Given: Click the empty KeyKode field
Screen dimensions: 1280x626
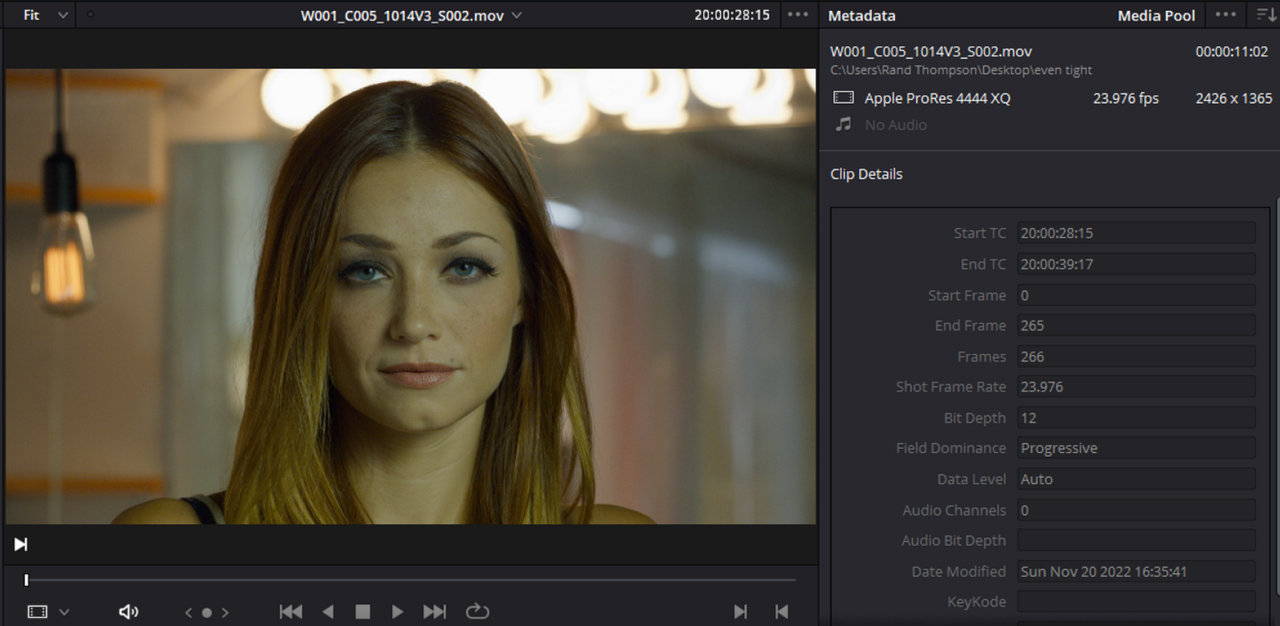Looking at the screenshot, I should point(1136,602).
